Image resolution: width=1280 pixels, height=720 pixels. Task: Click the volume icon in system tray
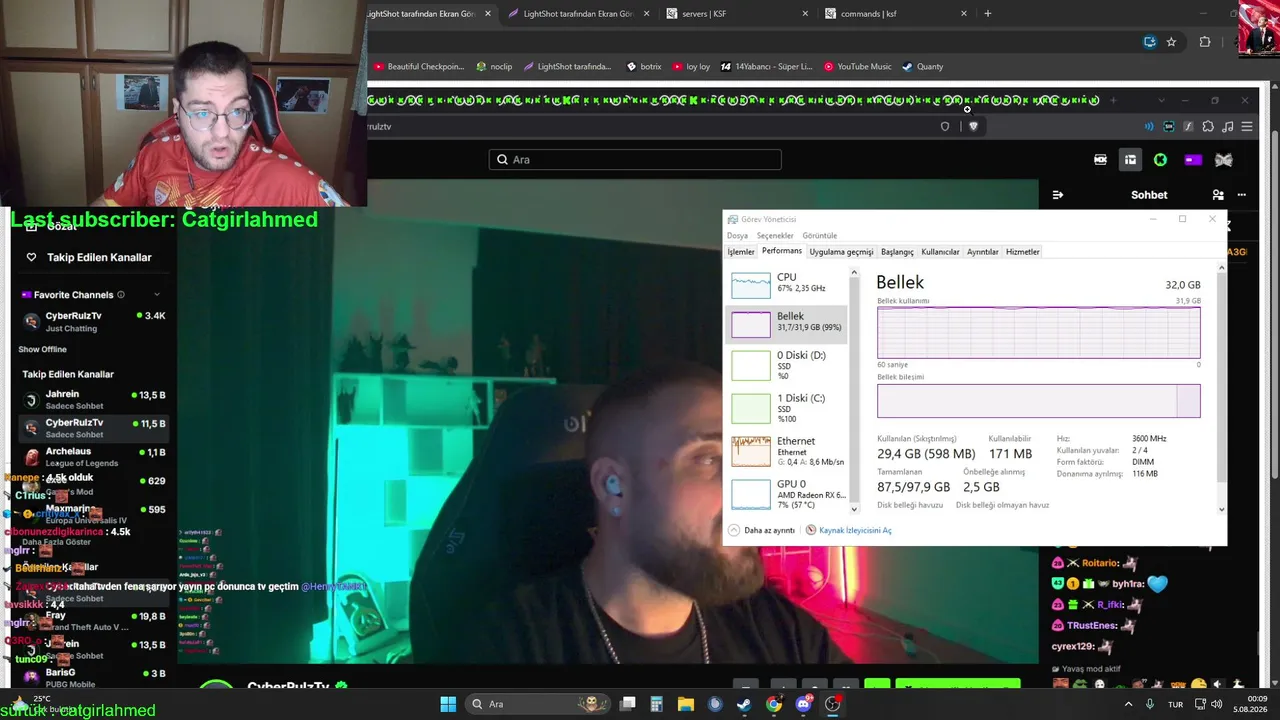click(1216, 704)
